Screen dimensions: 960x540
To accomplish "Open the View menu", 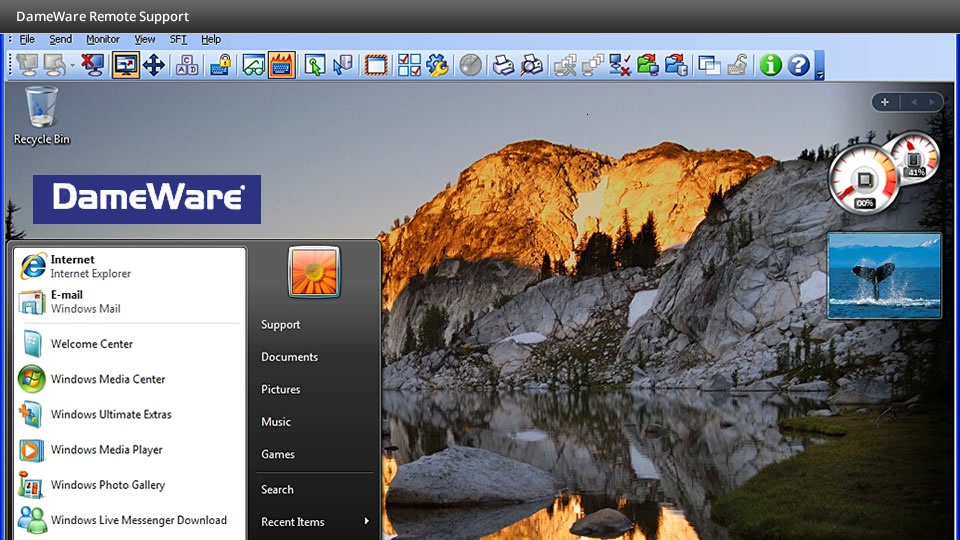I will click(144, 39).
